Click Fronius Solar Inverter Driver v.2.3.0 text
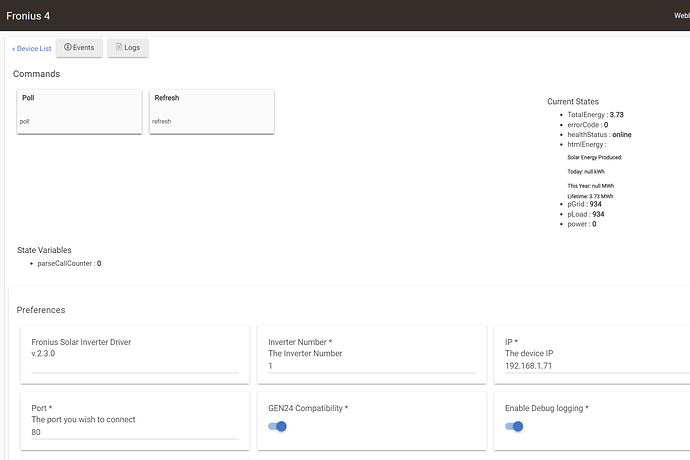 [81, 348]
